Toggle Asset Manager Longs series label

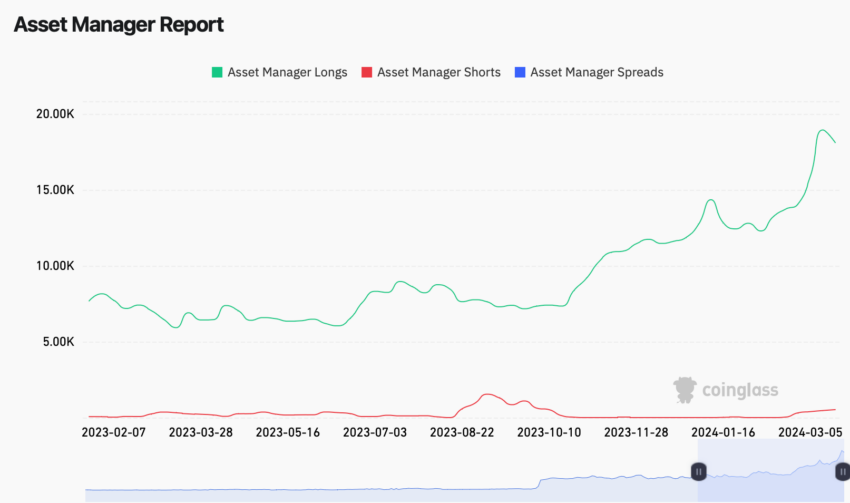point(287,72)
